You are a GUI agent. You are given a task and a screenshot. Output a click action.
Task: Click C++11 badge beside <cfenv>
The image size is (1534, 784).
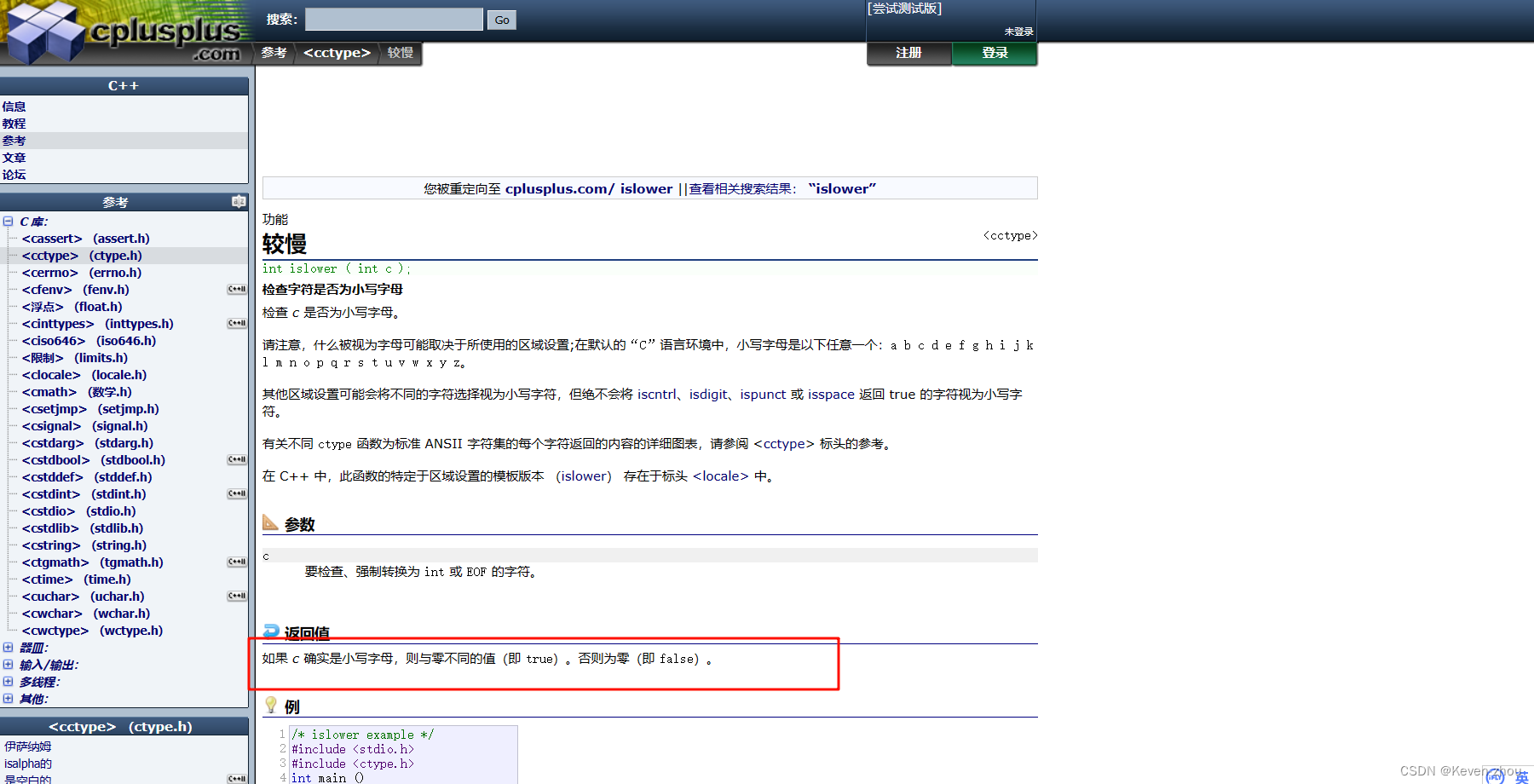tap(237, 290)
